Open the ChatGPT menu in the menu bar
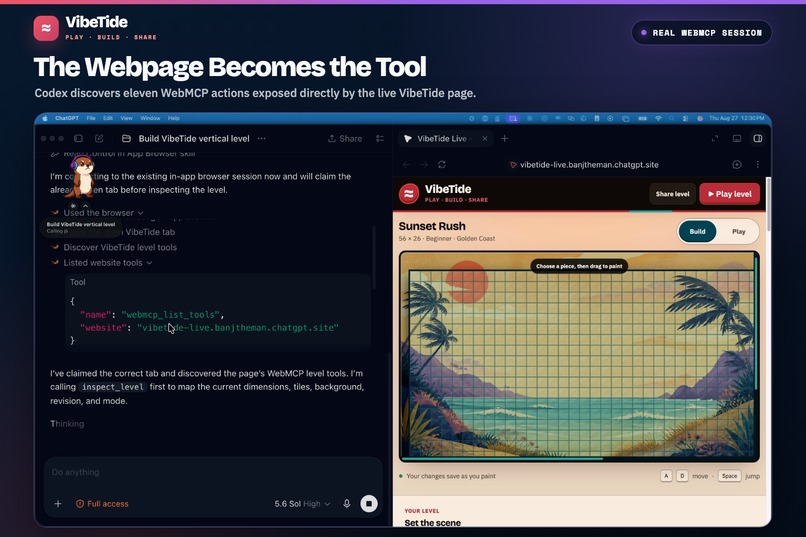The image size is (806, 537). point(67,118)
